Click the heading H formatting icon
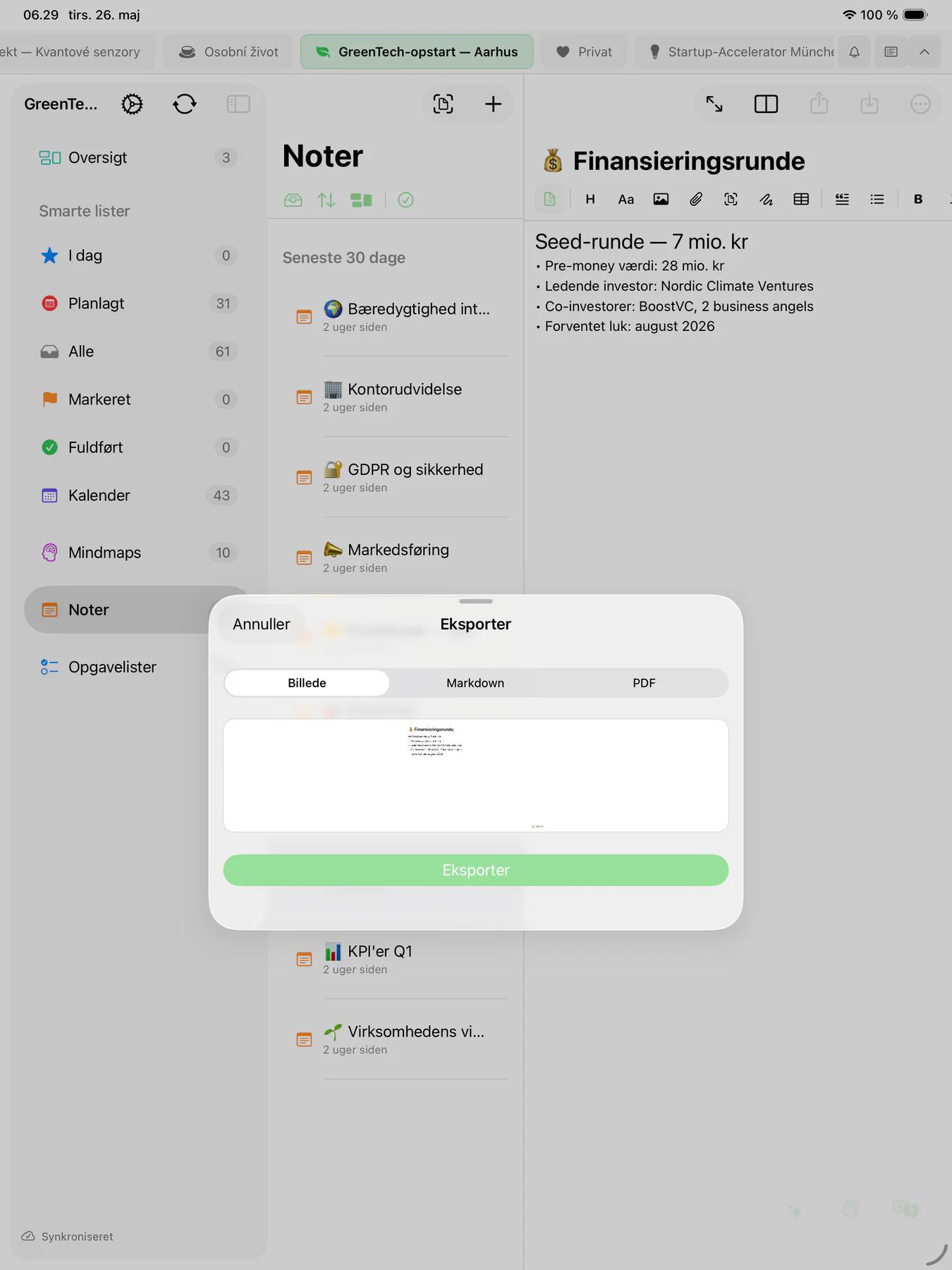Image resolution: width=952 pixels, height=1270 pixels. pos(590,200)
